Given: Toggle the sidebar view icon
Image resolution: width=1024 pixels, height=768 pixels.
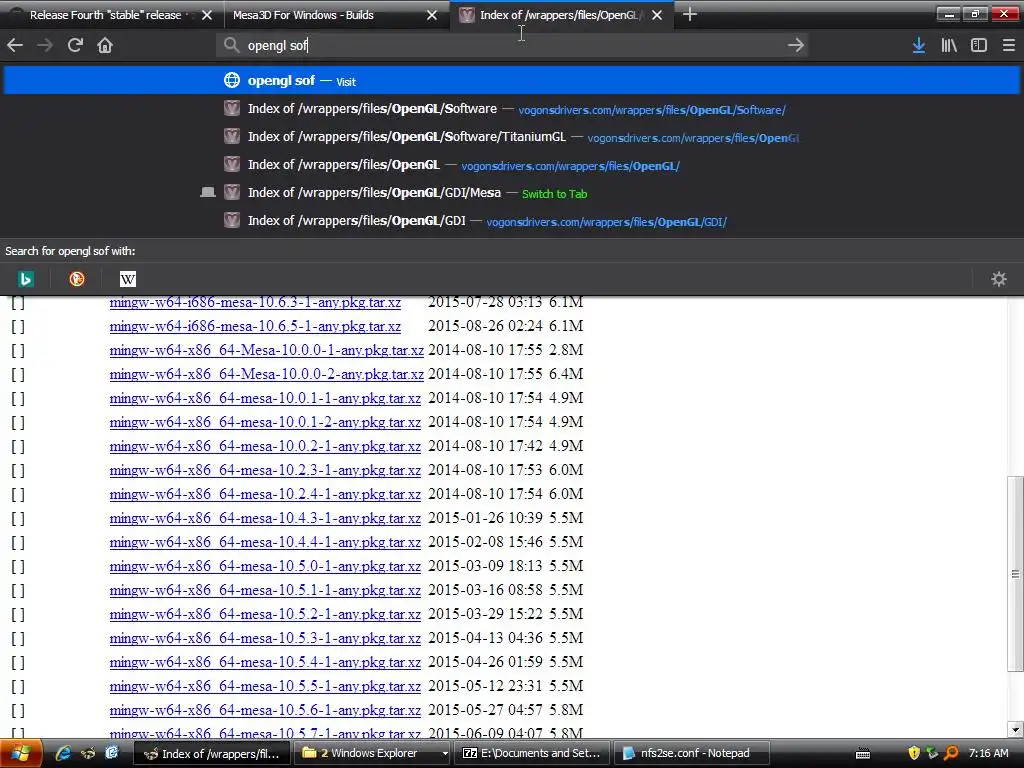Looking at the screenshot, I should [978, 45].
